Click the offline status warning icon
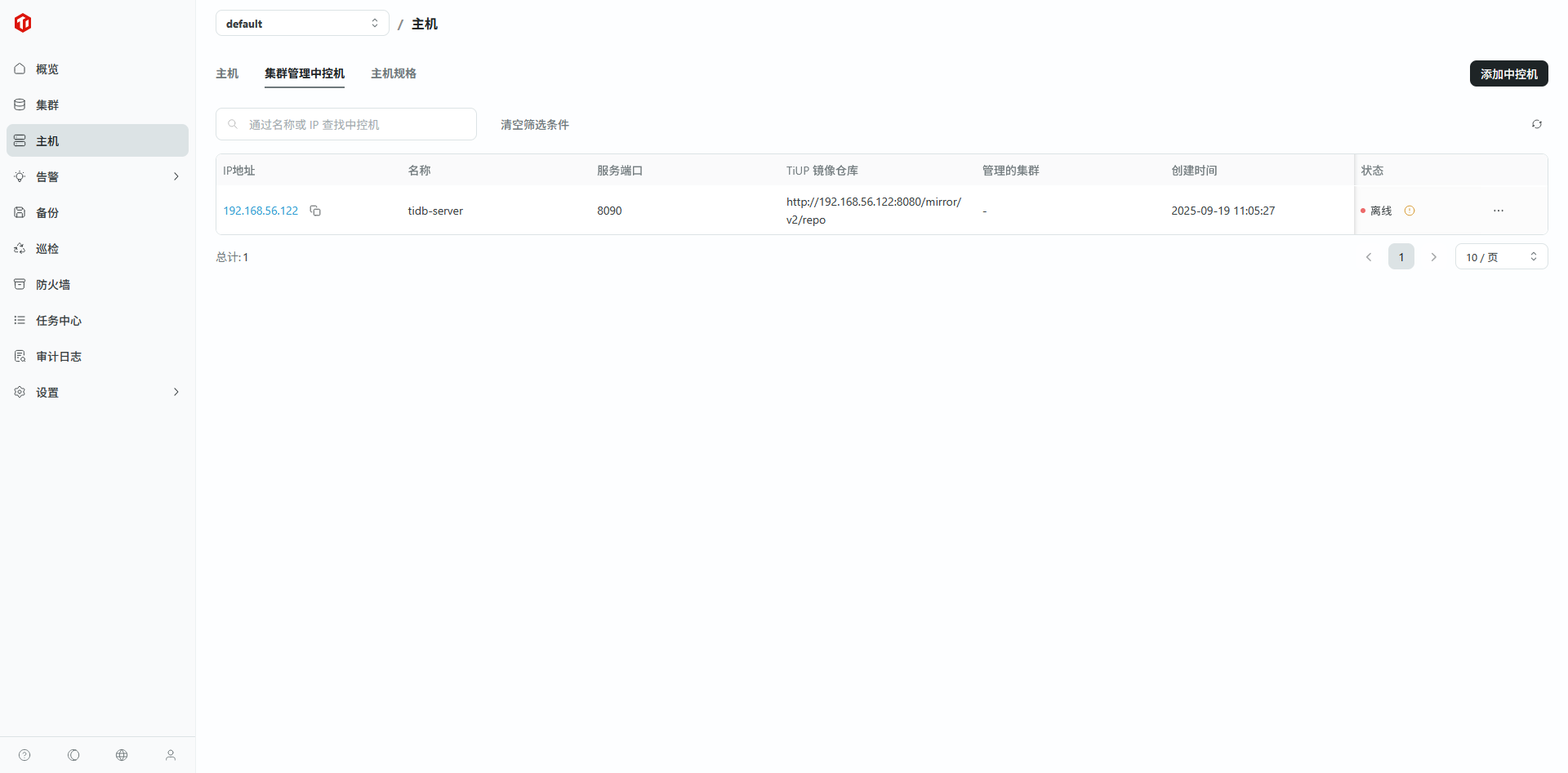Screen dimensions: 1568x773 coord(1409,211)
